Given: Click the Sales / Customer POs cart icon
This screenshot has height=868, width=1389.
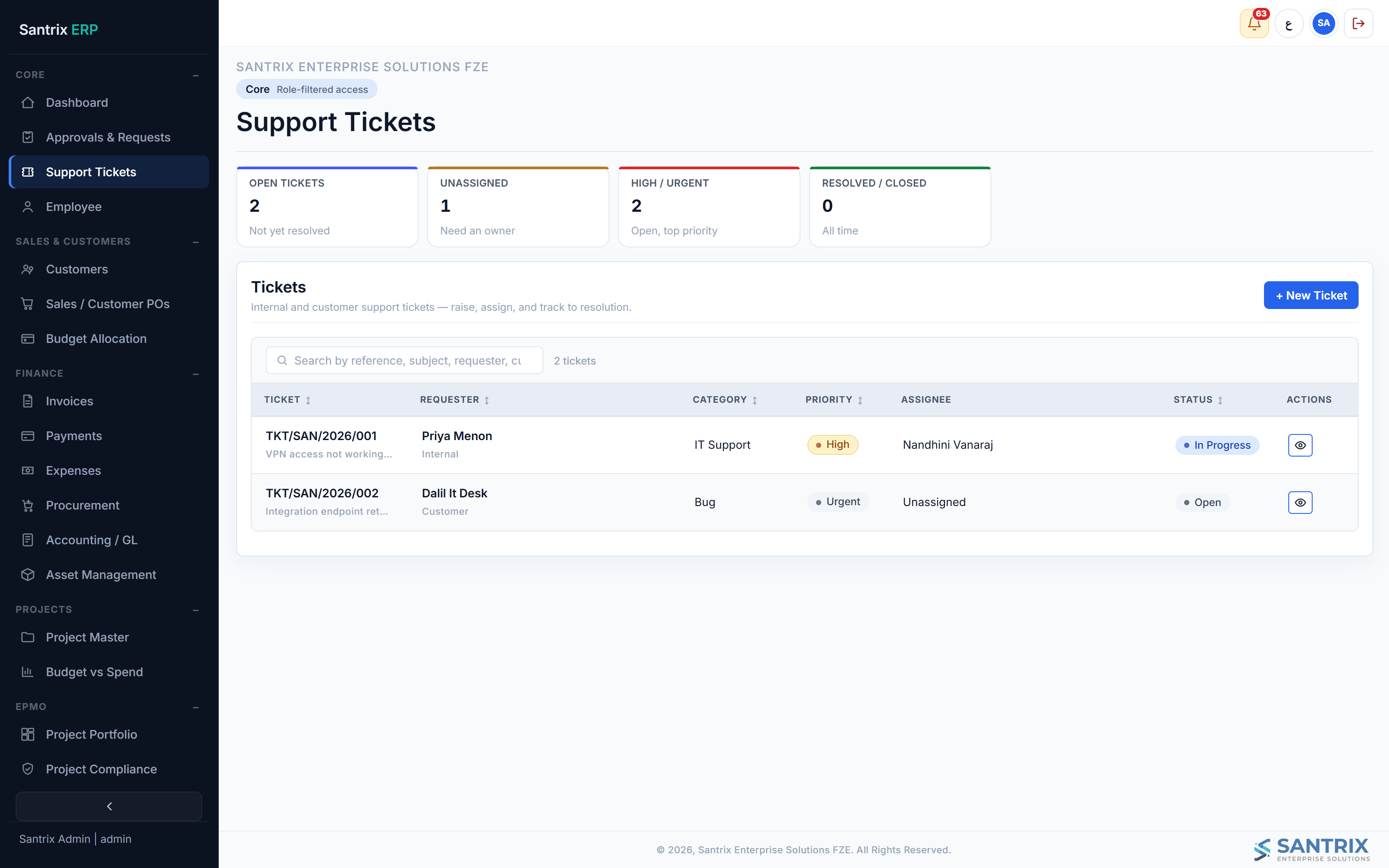Looking at the screenshot, I should pos(27,304).
